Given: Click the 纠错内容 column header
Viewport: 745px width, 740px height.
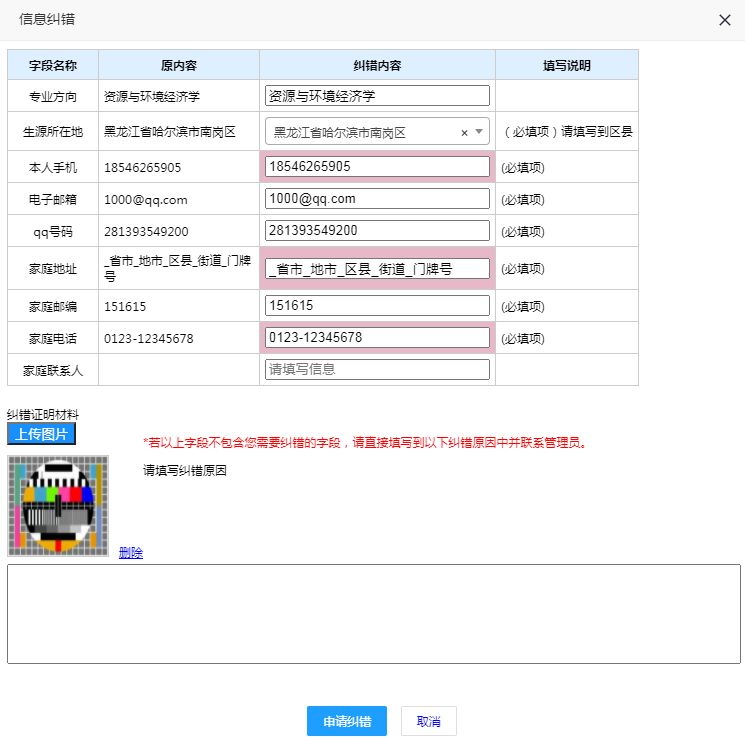Looking at the screenshot, I should pyautogui.click(x=377, y=66).
